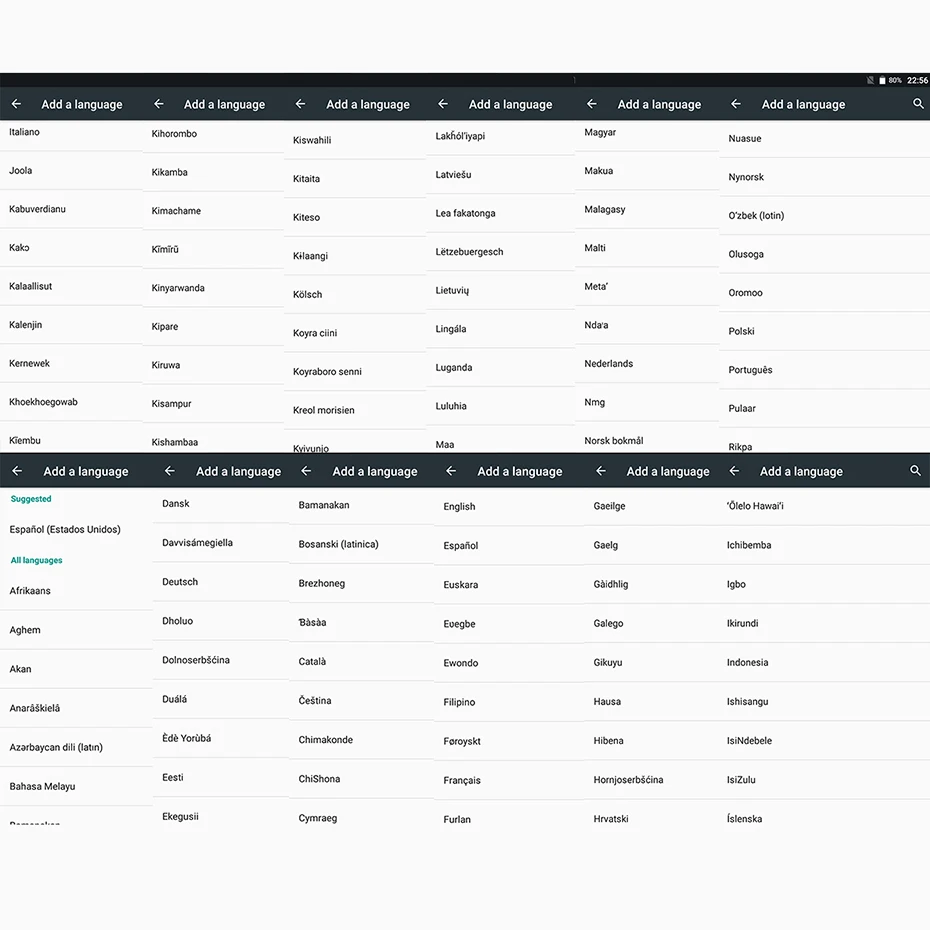Open search using the top-right magnifier icon
Image resolution: width=930 pixels, height=930 pixels.
tap(918, 104)
